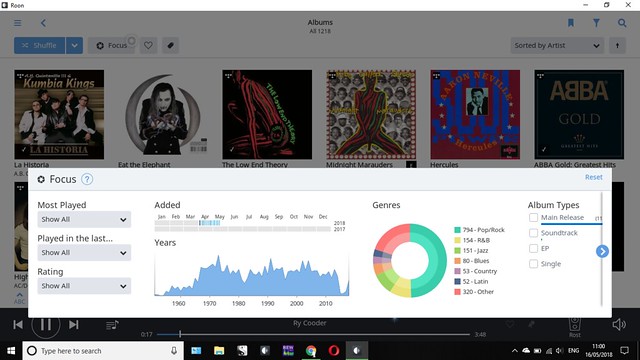Viewport: 640px width, 360px height.
Task: Click R&B genre legend entry
Action: [472, 240]
